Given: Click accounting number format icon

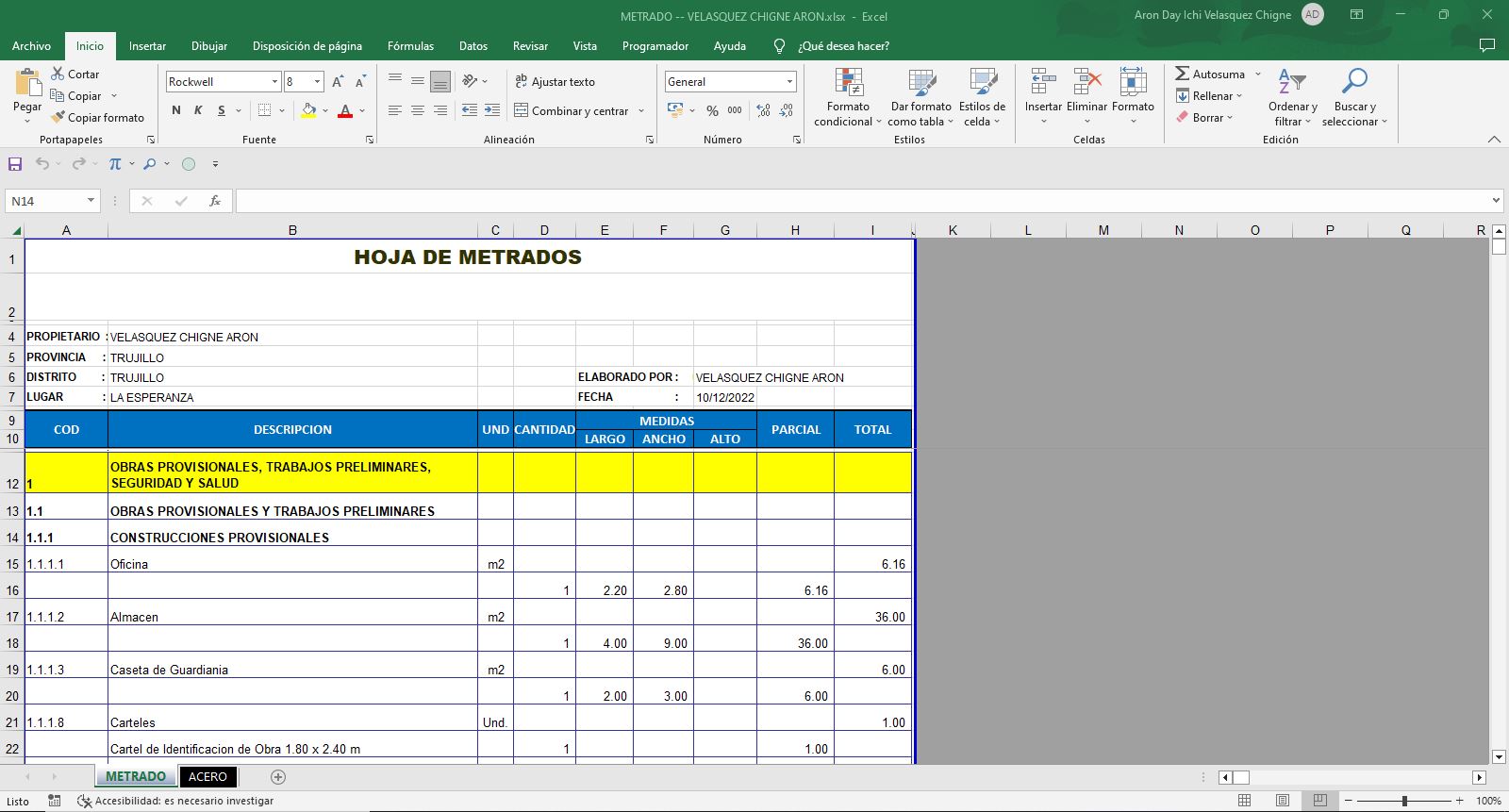Looking at the screenshot, I should (x=675, y=110).
